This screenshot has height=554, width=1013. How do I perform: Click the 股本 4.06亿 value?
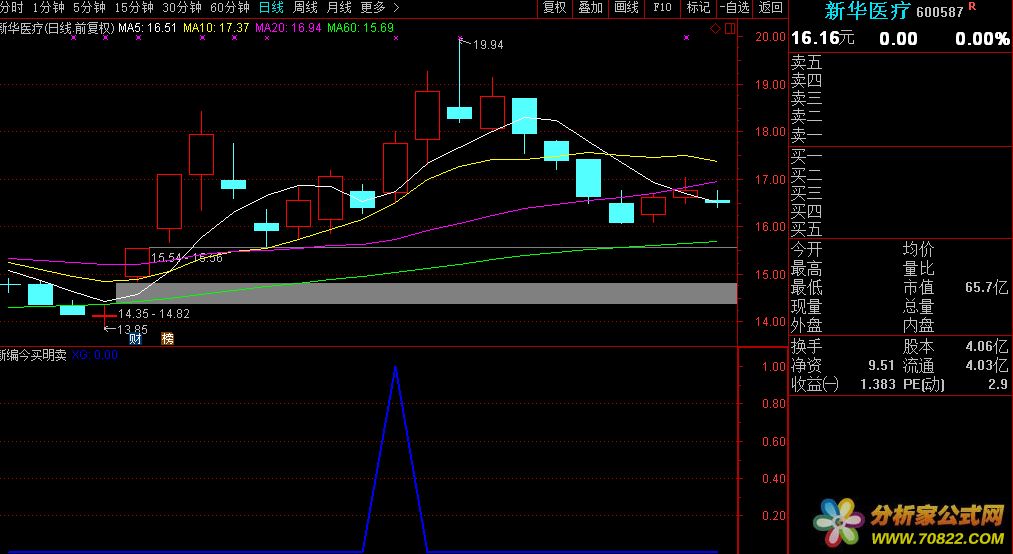click(x=987, y=346)
